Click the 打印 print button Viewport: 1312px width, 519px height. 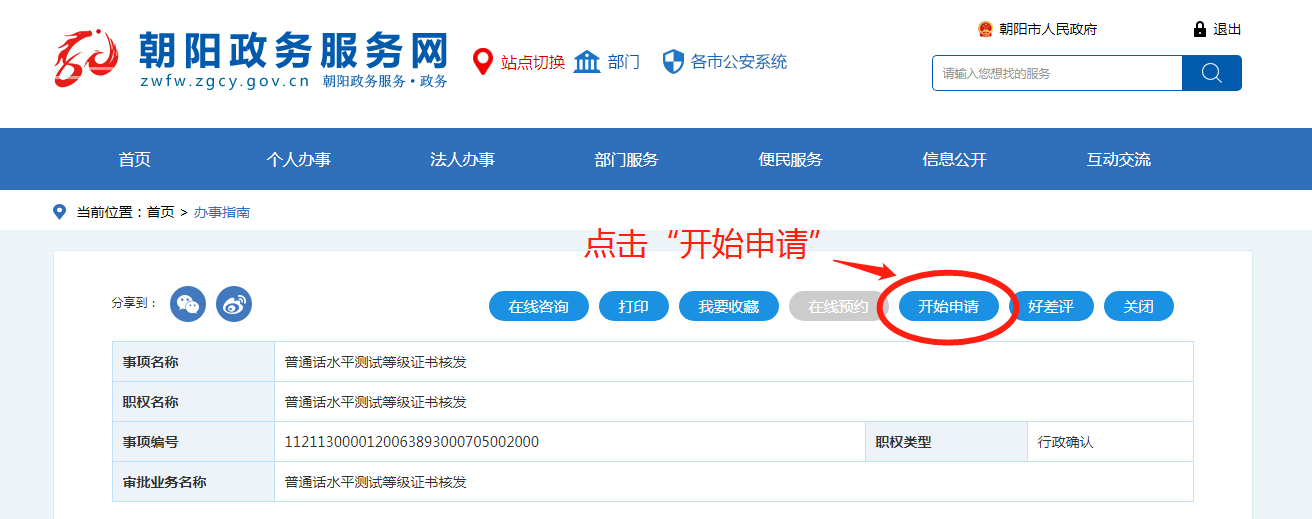click(634, 307)
